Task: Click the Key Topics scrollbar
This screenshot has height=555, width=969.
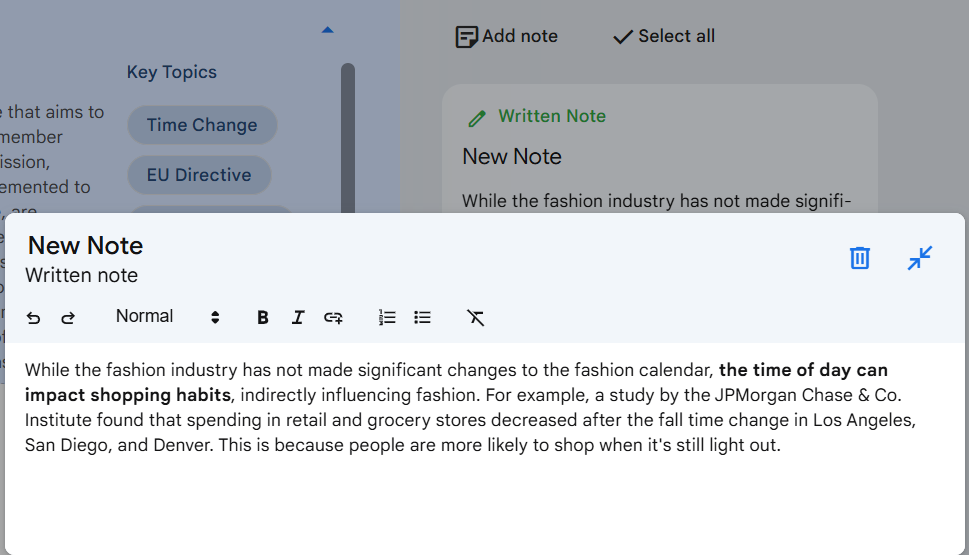Action: click(348, 138)
